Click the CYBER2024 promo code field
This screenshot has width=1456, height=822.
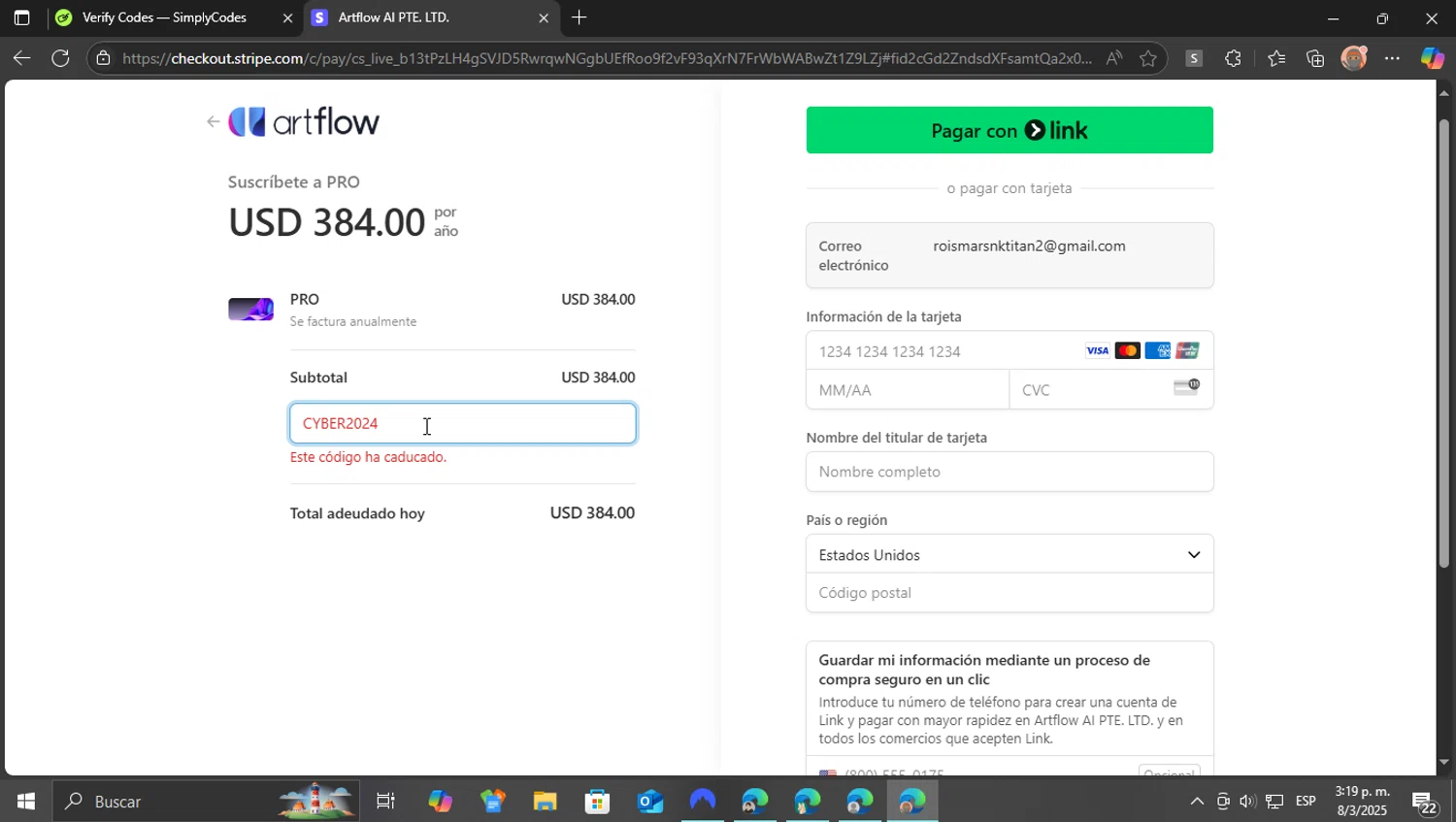pyautogui.click(x=463, y=423)
